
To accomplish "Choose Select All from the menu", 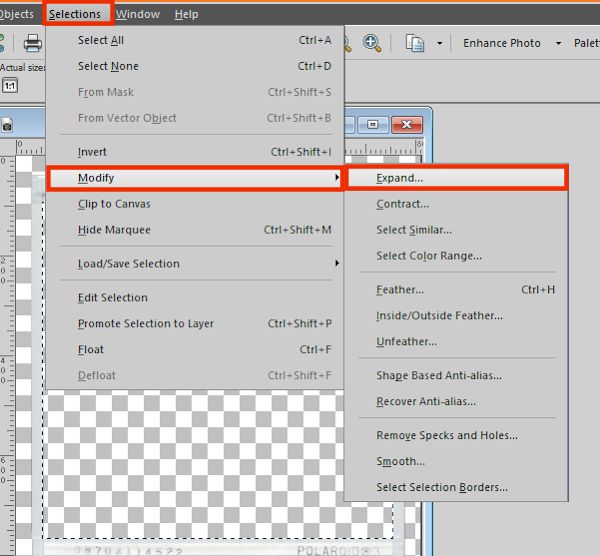I will coord(195,40).
